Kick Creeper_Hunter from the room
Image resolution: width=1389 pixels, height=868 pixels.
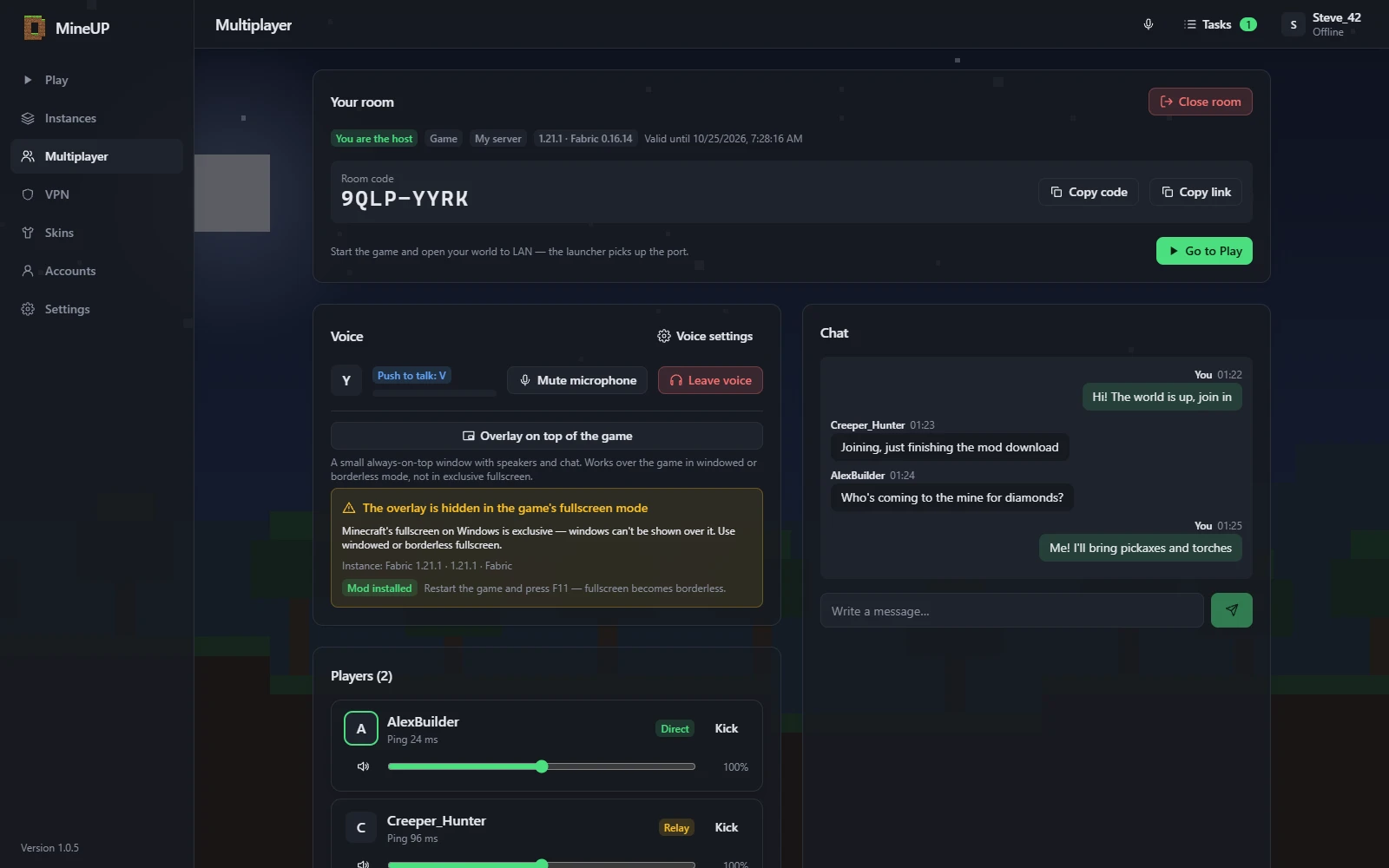[727, 827]
